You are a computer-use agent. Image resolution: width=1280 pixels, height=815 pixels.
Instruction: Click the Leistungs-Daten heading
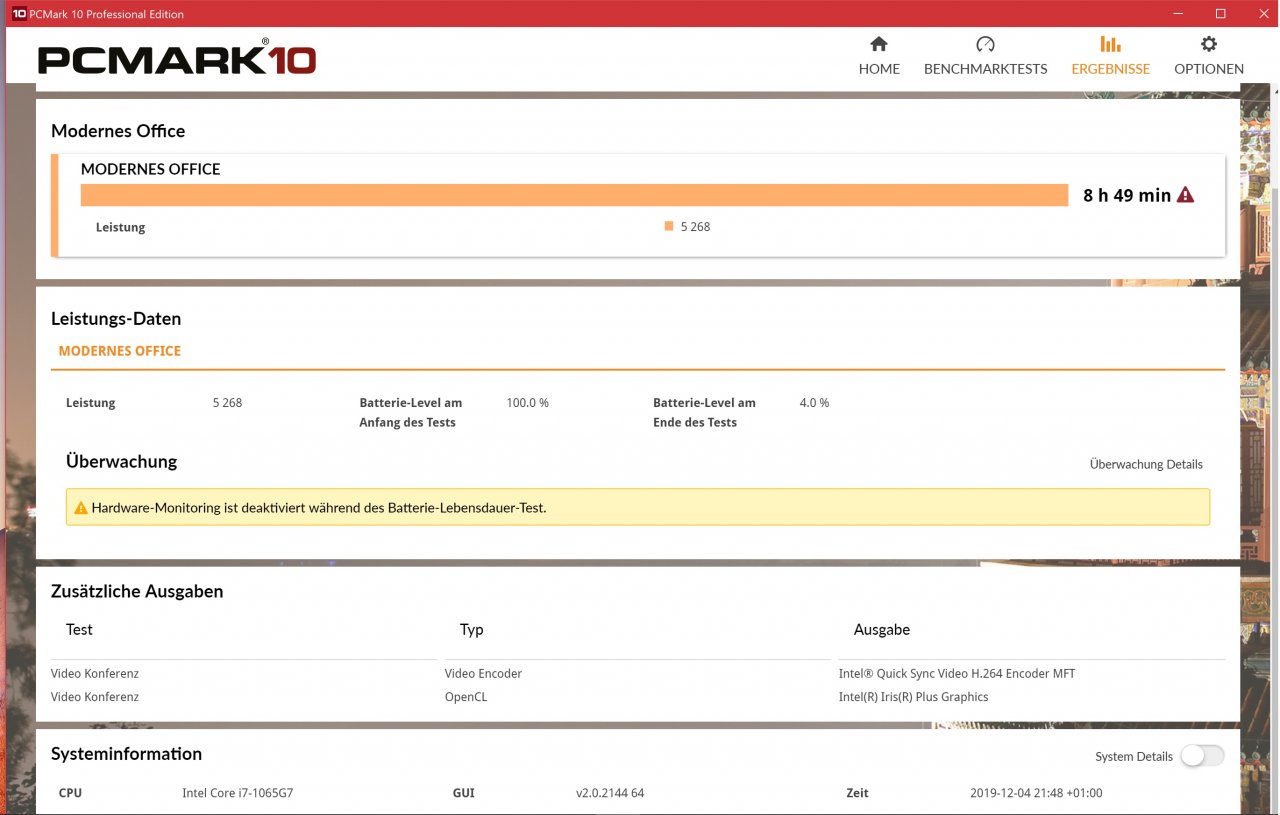pyautogui.click(x=116, y=320)
